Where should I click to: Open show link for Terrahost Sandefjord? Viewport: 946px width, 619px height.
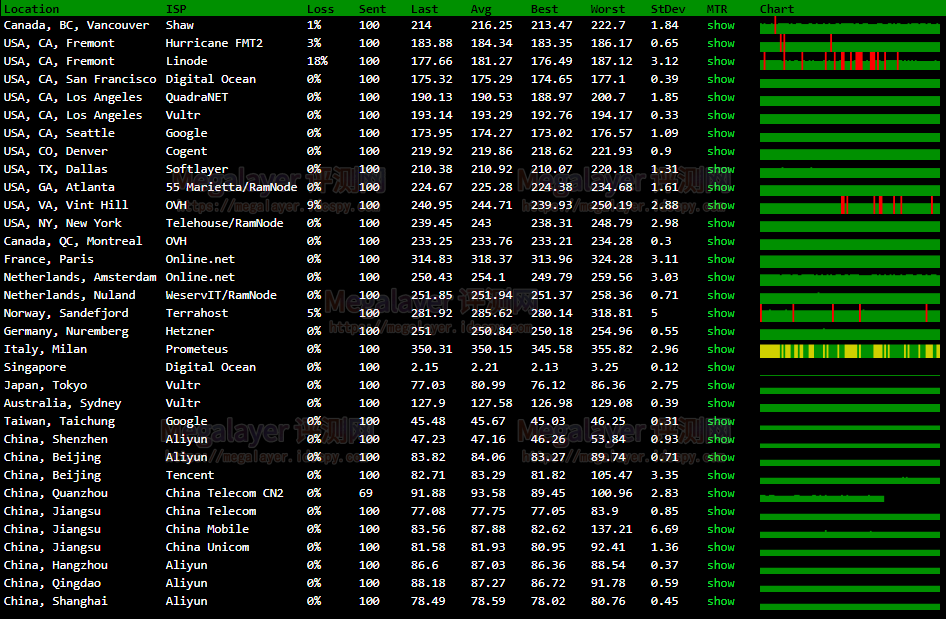721,313
